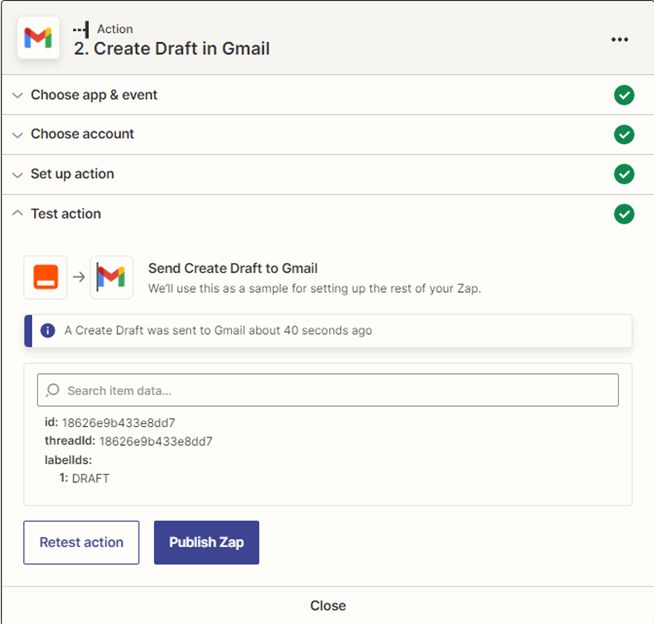Click Close at the bottom of the panel
The width and height of the screenshot is (654, 624).
coord(328,606)
